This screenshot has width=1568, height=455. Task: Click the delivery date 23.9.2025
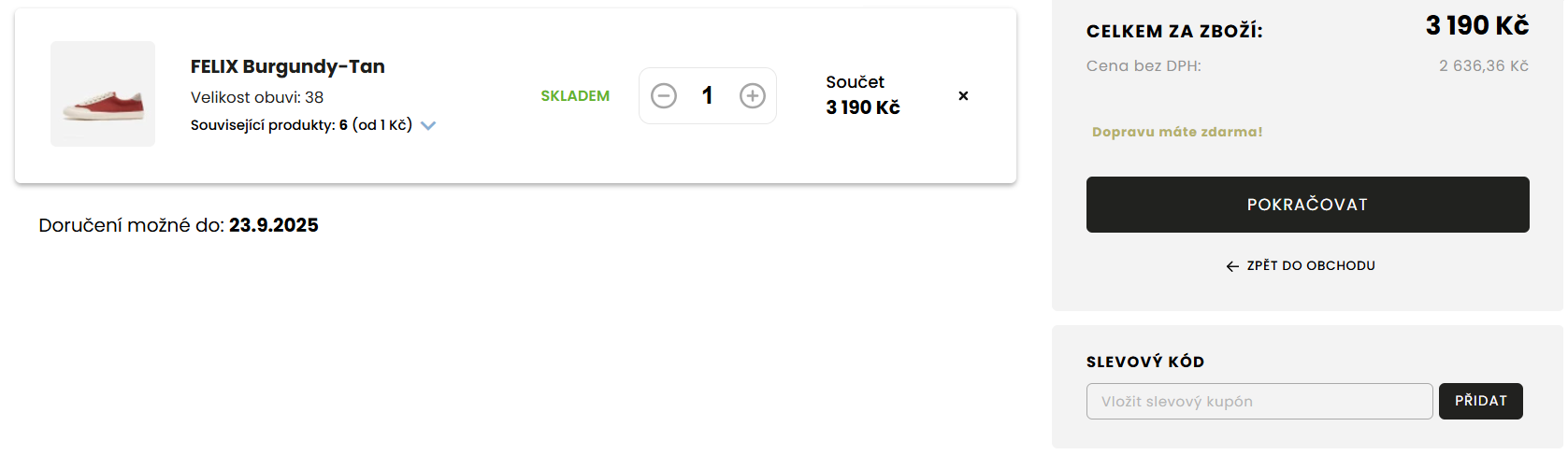[x=273, y=225]
